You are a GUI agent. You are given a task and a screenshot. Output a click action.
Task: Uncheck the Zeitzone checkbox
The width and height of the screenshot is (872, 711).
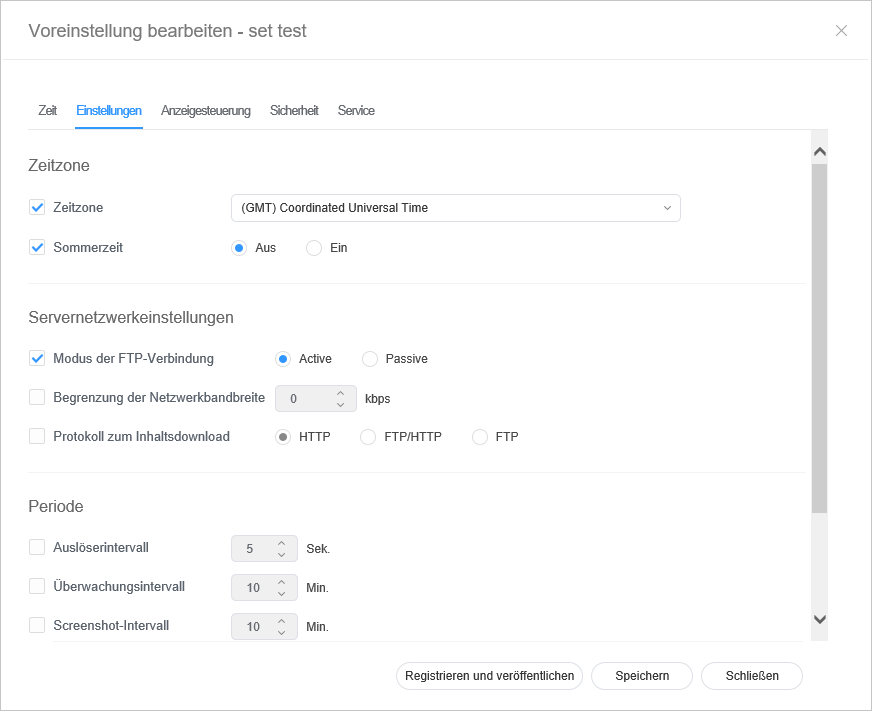(x=38, y=208)
